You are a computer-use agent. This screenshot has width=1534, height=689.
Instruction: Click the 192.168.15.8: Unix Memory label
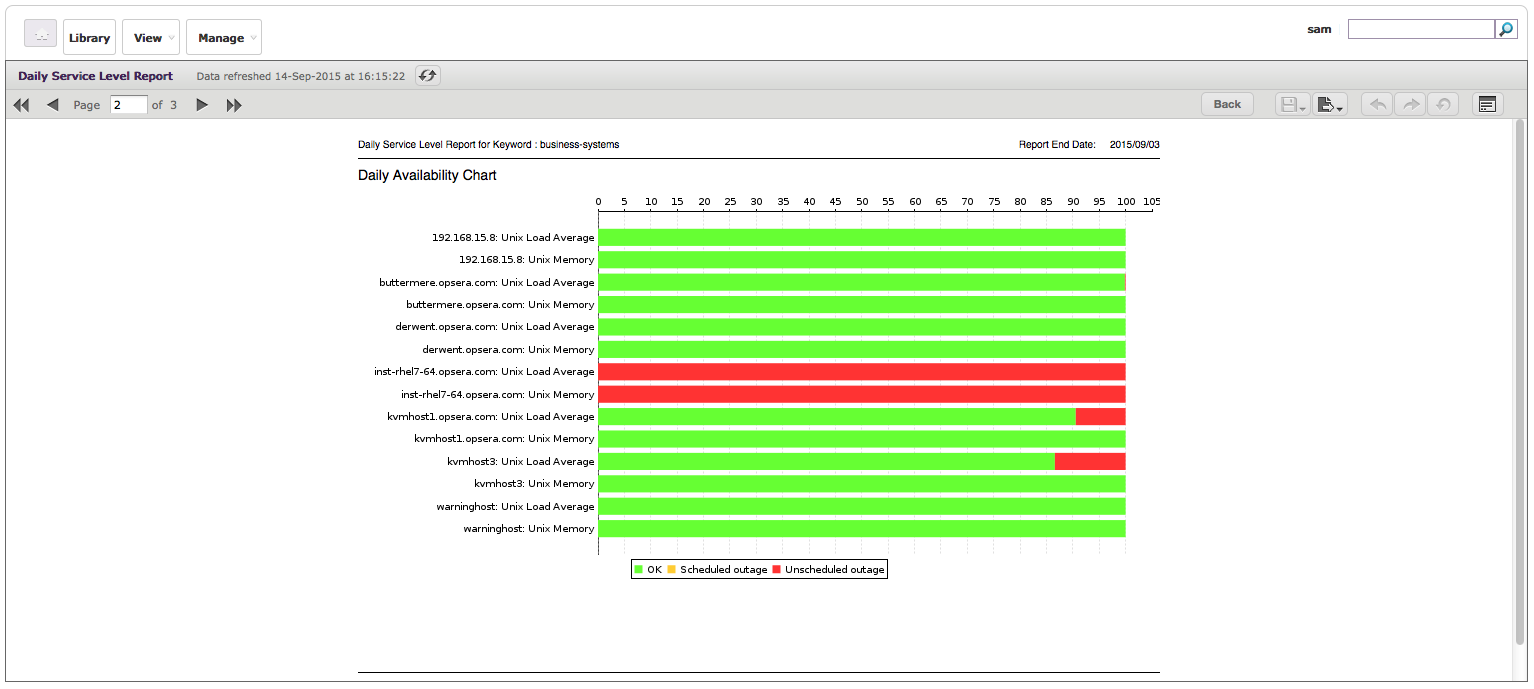click(x=526, y=260)
